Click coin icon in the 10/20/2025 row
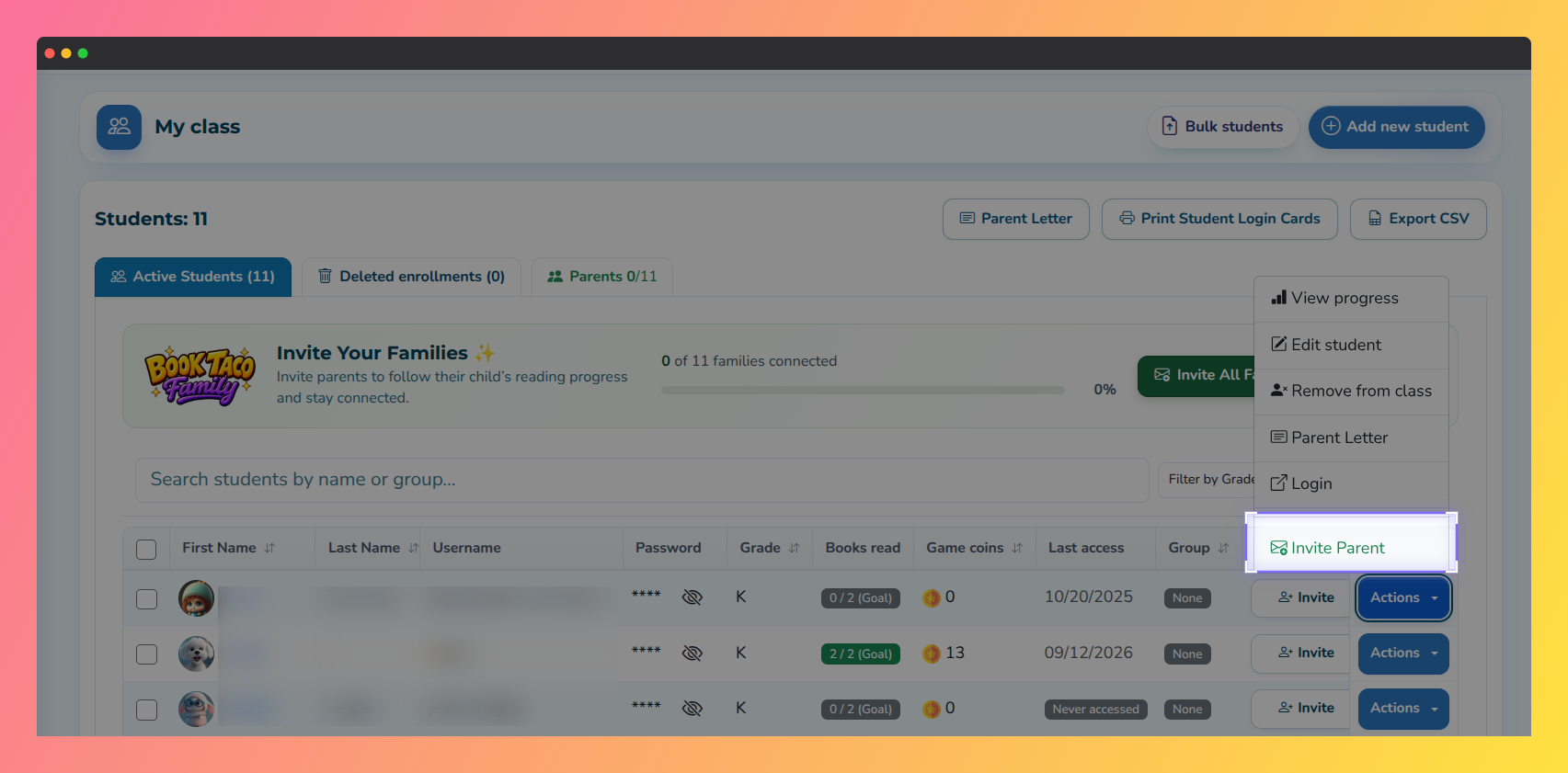Screen dimensions: 1568x773 (x=932, y=597)
